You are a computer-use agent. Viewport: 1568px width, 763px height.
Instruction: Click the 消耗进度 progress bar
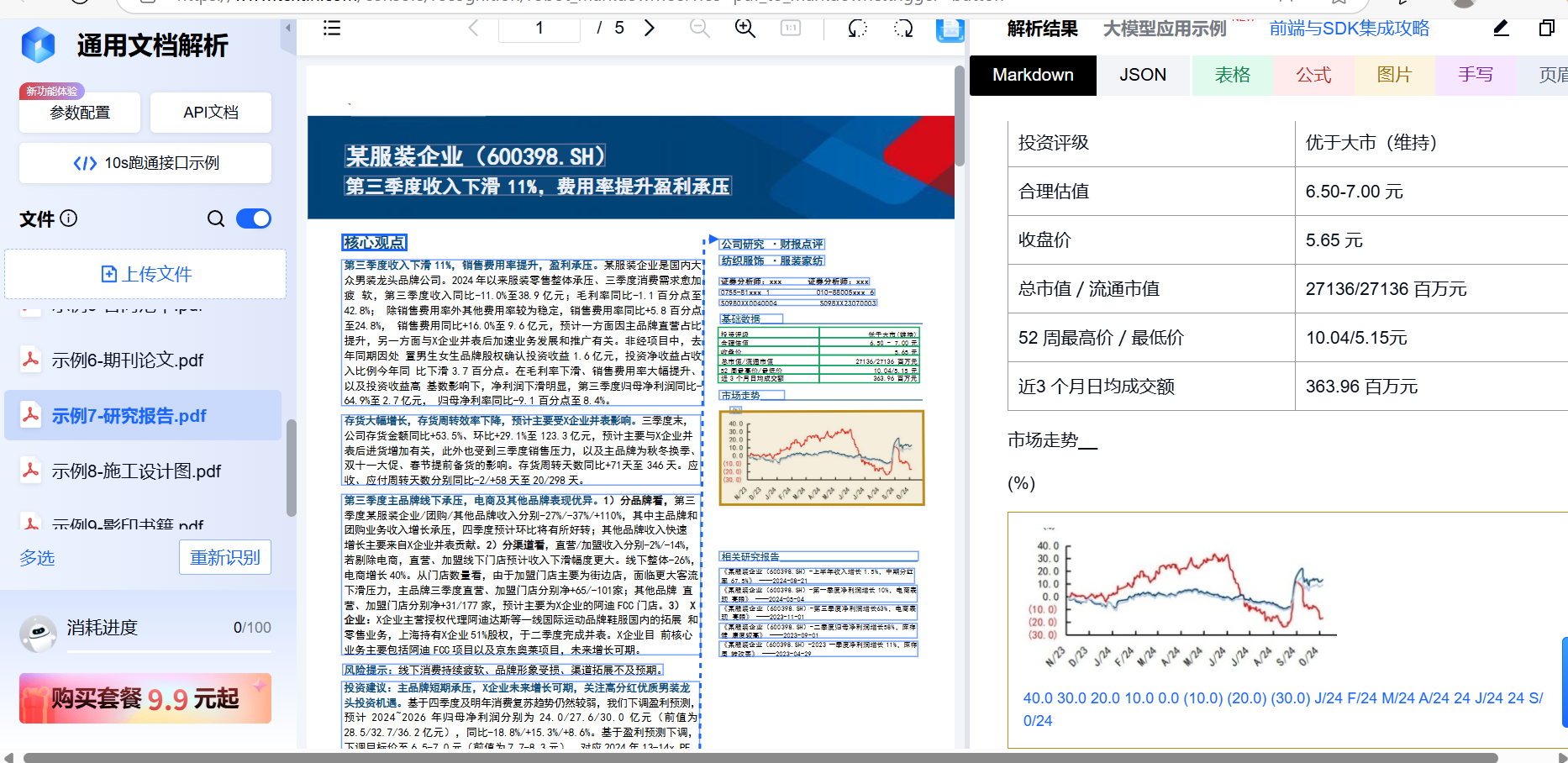point(169,651)
